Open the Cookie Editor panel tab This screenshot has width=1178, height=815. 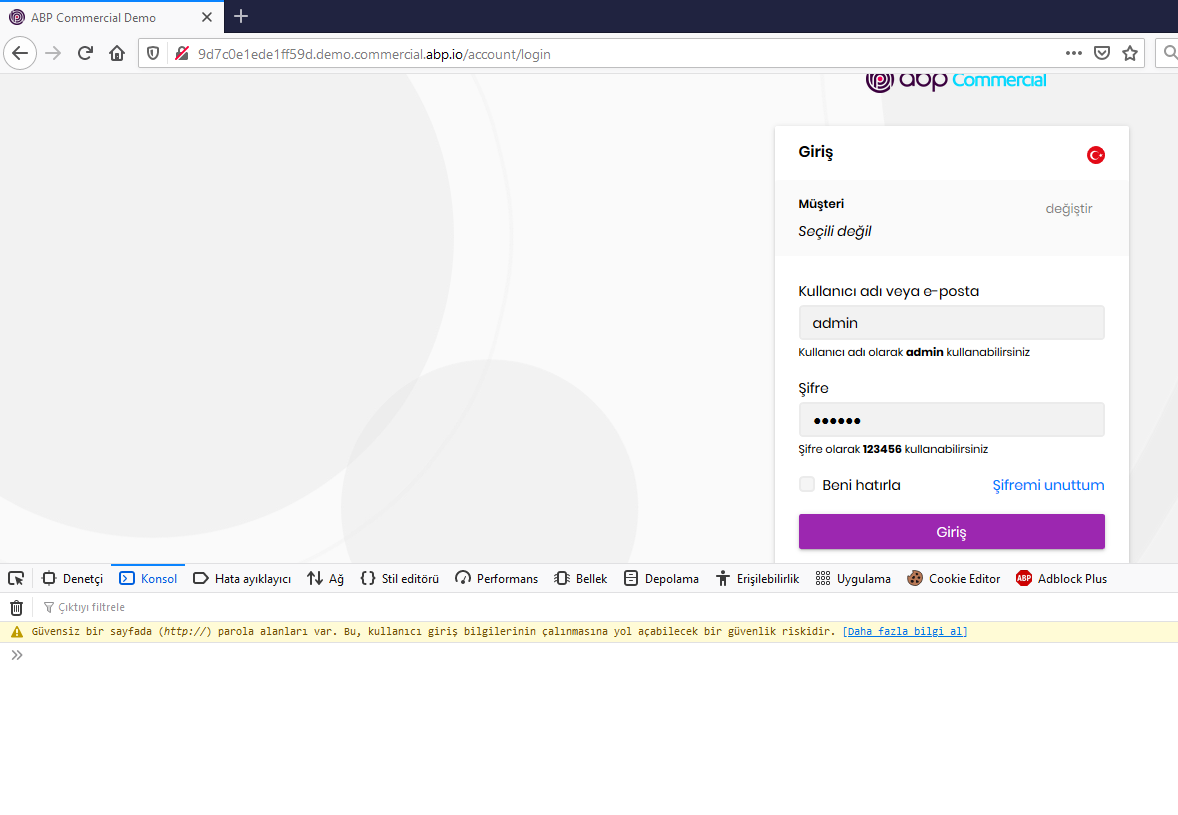[x=954, y=578]
